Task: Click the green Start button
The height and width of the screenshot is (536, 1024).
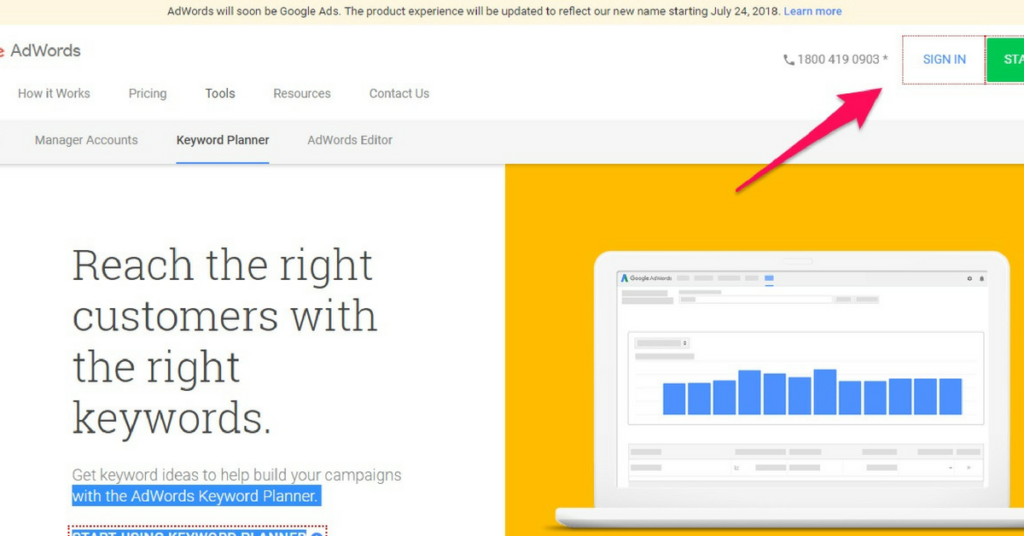Action: pyautogui.click(x=1005, y=59)
